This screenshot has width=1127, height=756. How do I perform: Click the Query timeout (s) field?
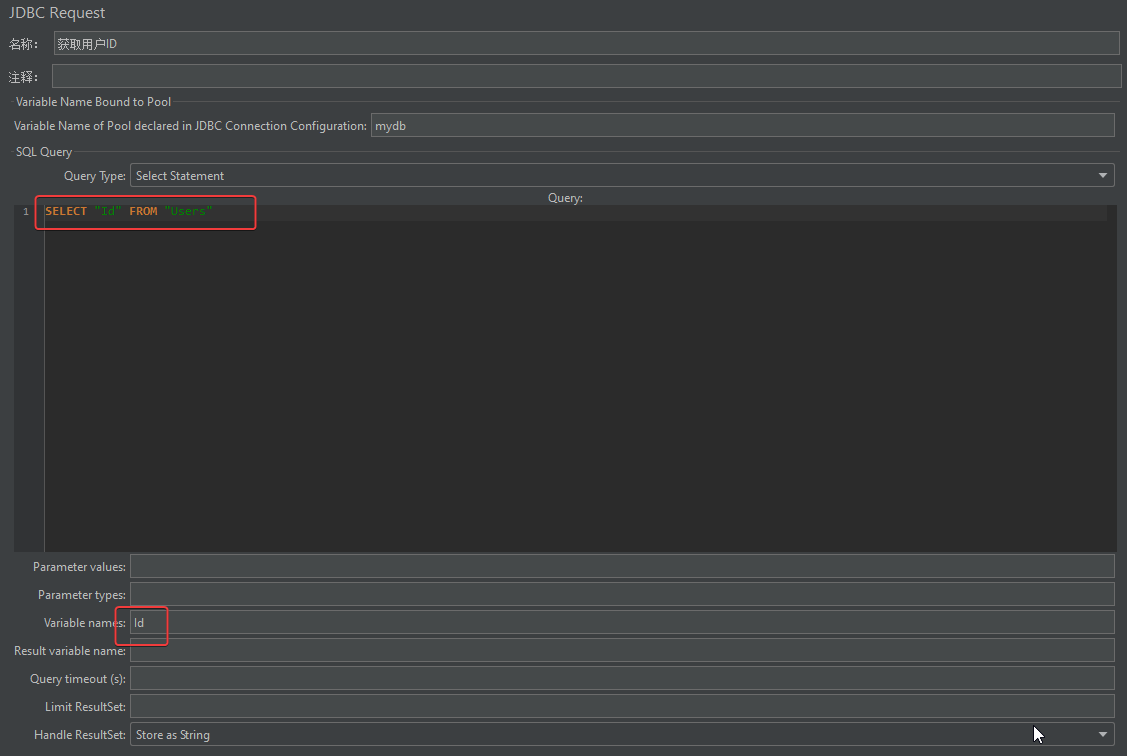621,679
